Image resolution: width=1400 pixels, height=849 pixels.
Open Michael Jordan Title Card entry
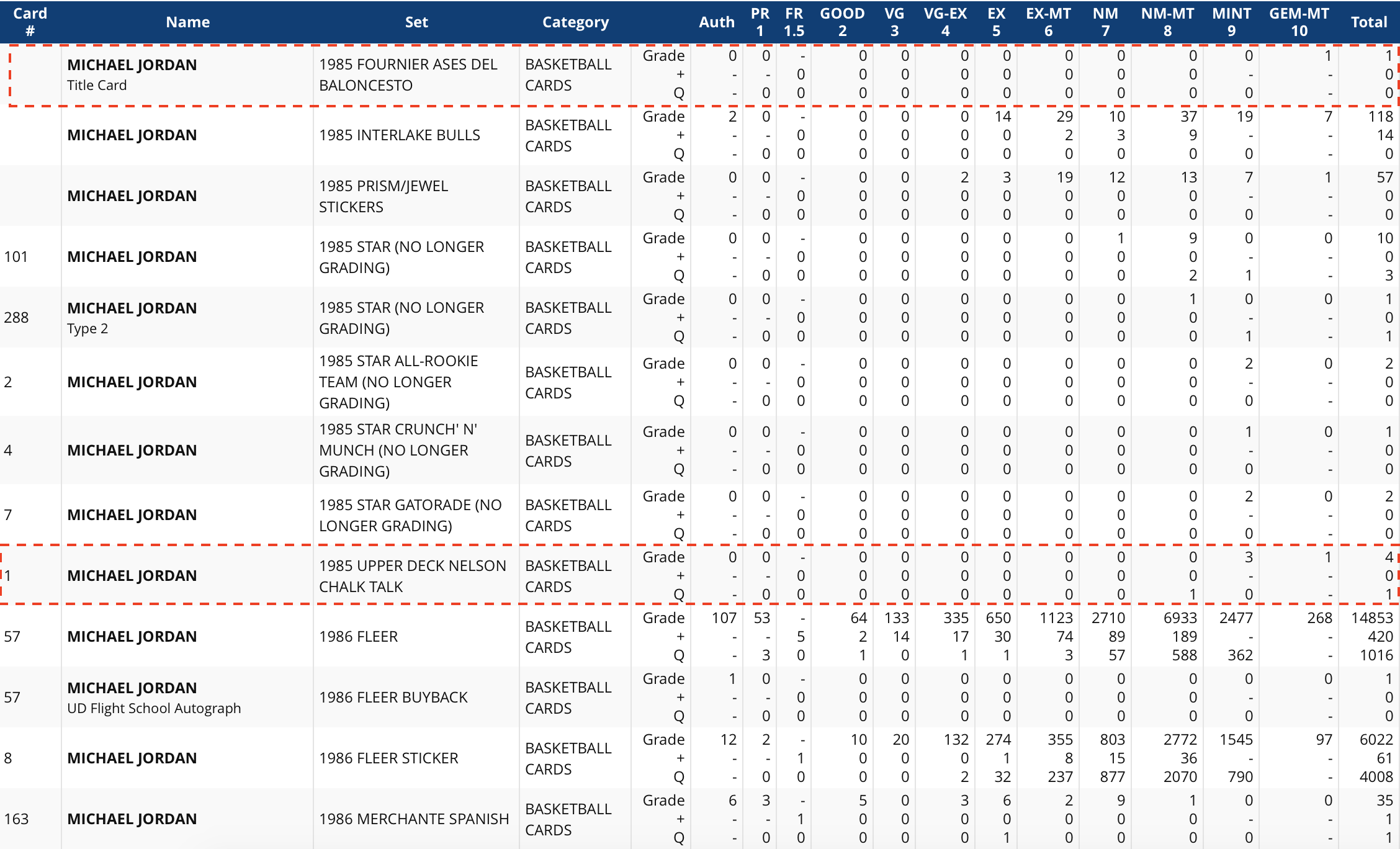pyautogui.click(x=132, y=74)
